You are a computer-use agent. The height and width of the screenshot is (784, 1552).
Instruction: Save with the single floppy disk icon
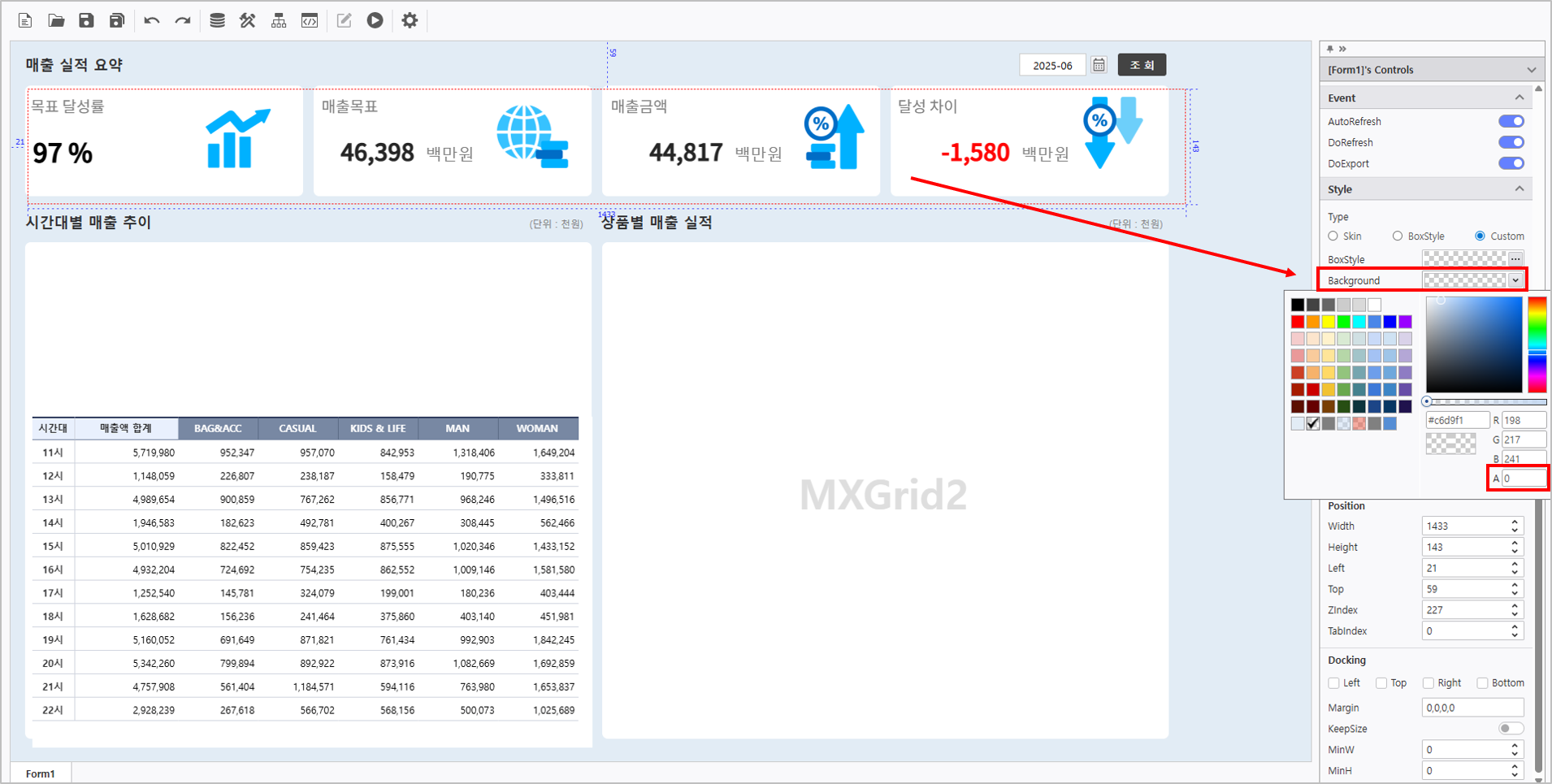pyautogui.click(x=86, y=20)
